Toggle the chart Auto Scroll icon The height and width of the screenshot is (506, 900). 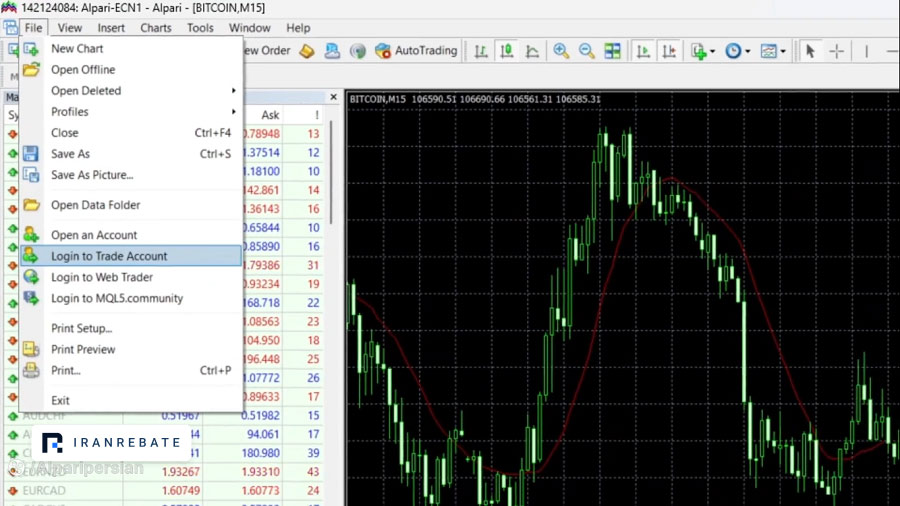coord(643,51)
